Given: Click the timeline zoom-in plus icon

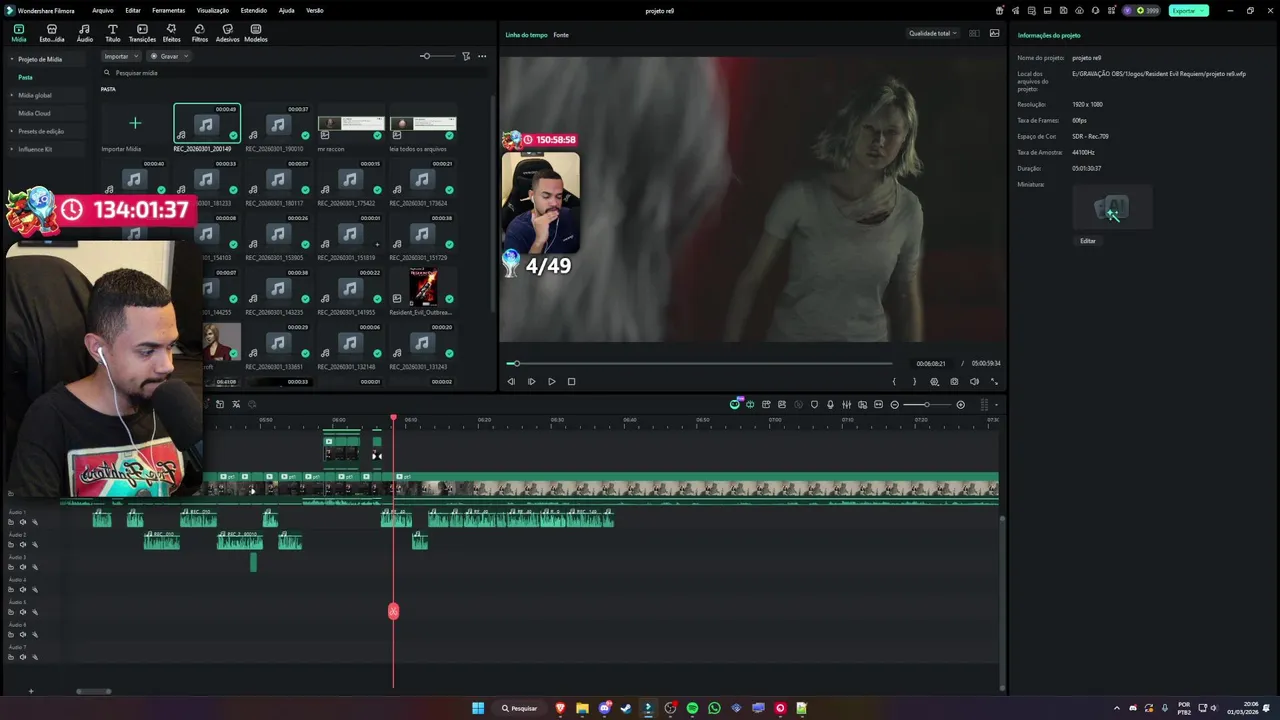Looking at the screenshot, I should click(960, 404).
